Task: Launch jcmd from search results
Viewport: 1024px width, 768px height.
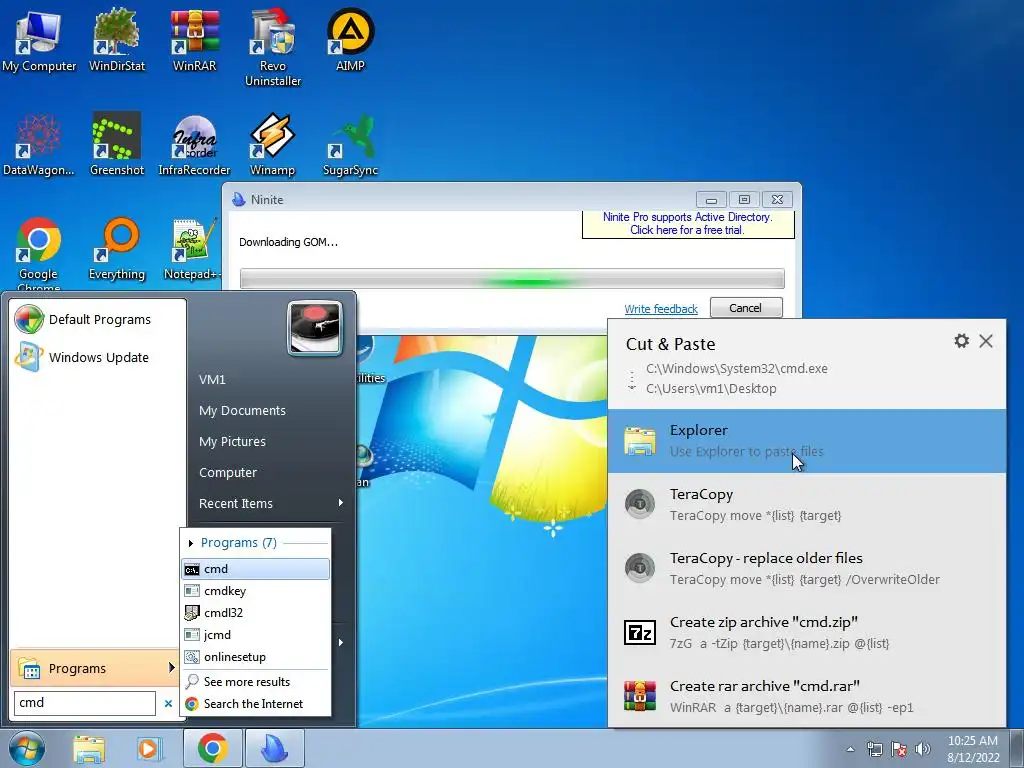Action: click(255, 635)
